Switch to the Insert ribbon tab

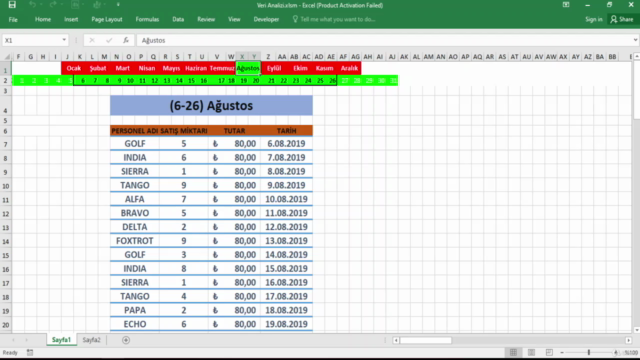(x=71, y=19)
